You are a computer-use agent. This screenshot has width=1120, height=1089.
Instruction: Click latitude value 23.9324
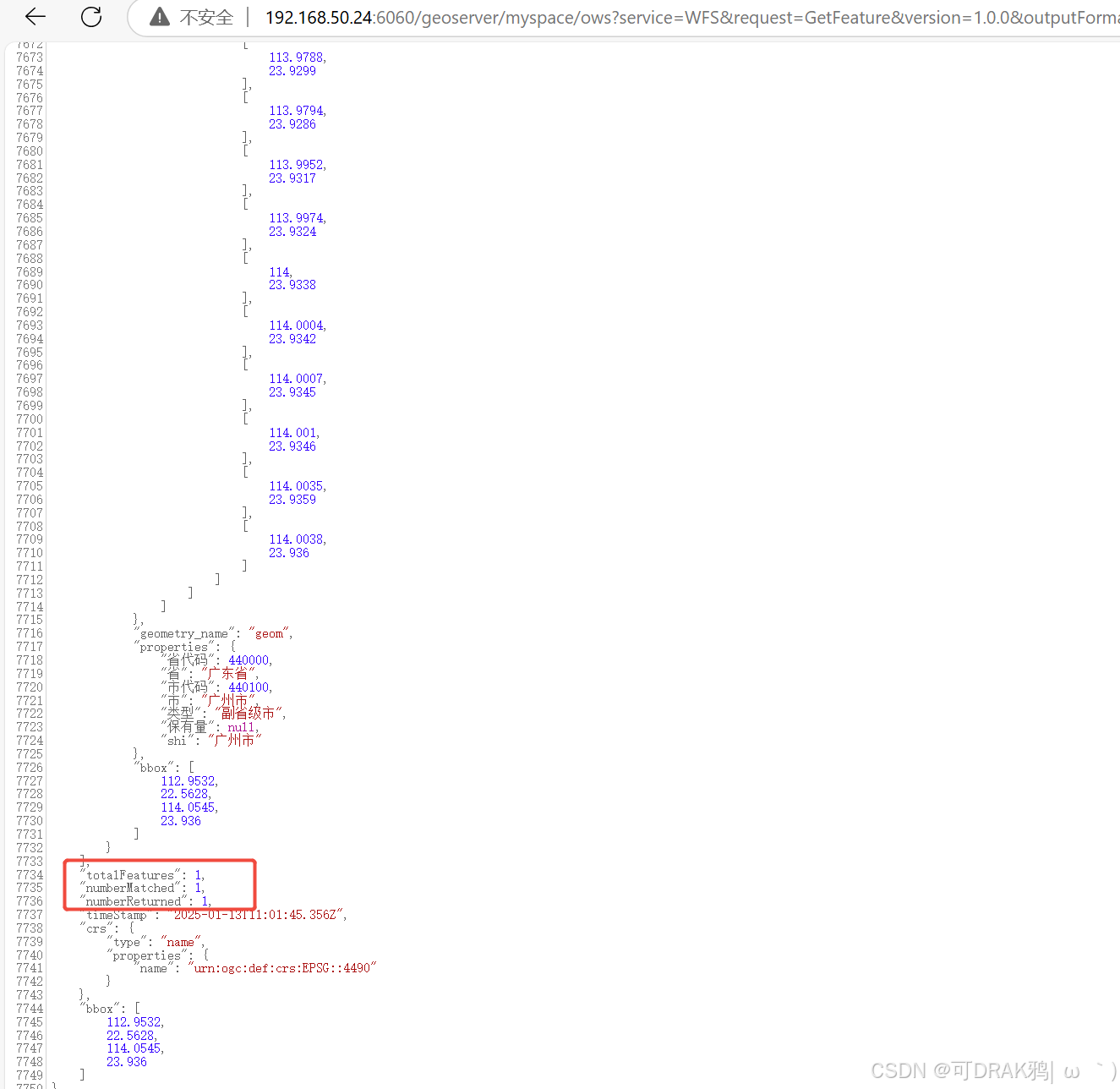point(292,232)
